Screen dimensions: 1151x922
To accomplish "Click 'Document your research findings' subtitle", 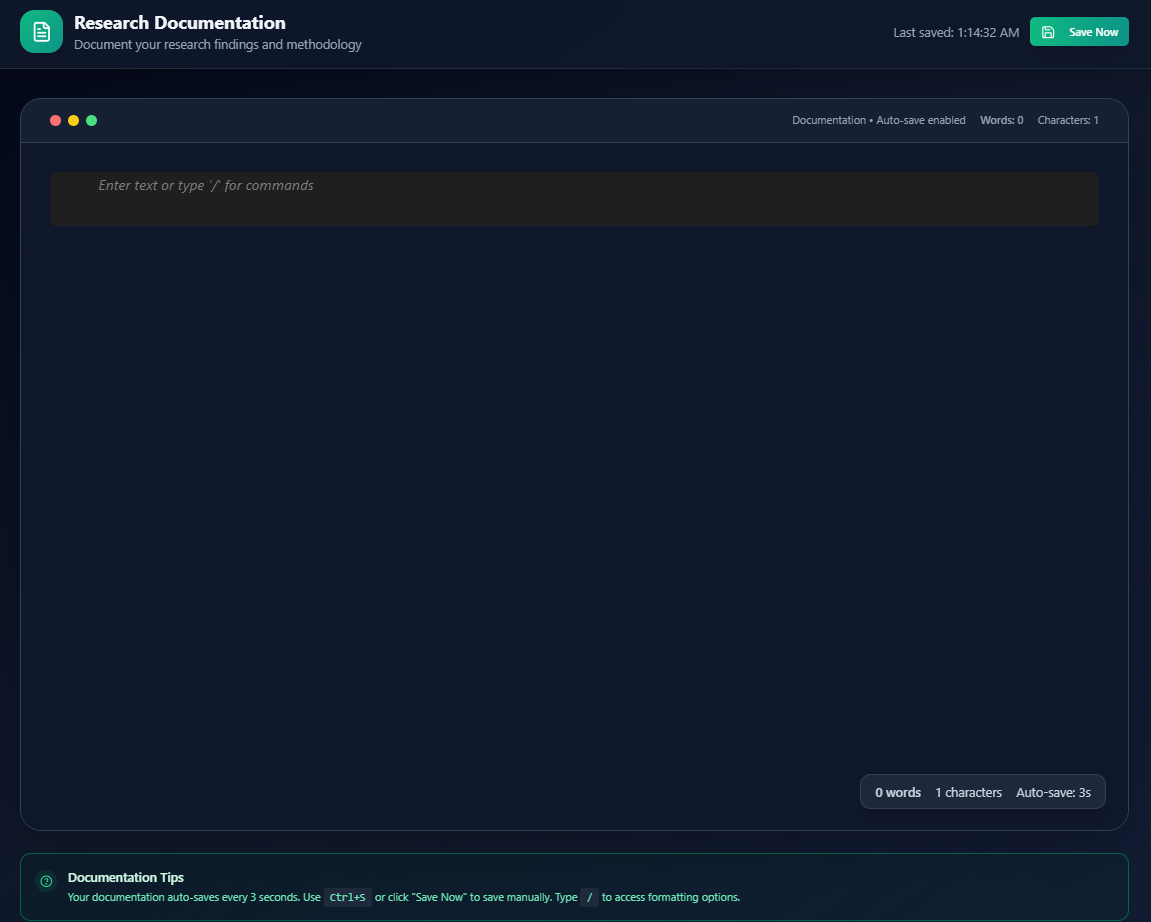I will point(218,45).
